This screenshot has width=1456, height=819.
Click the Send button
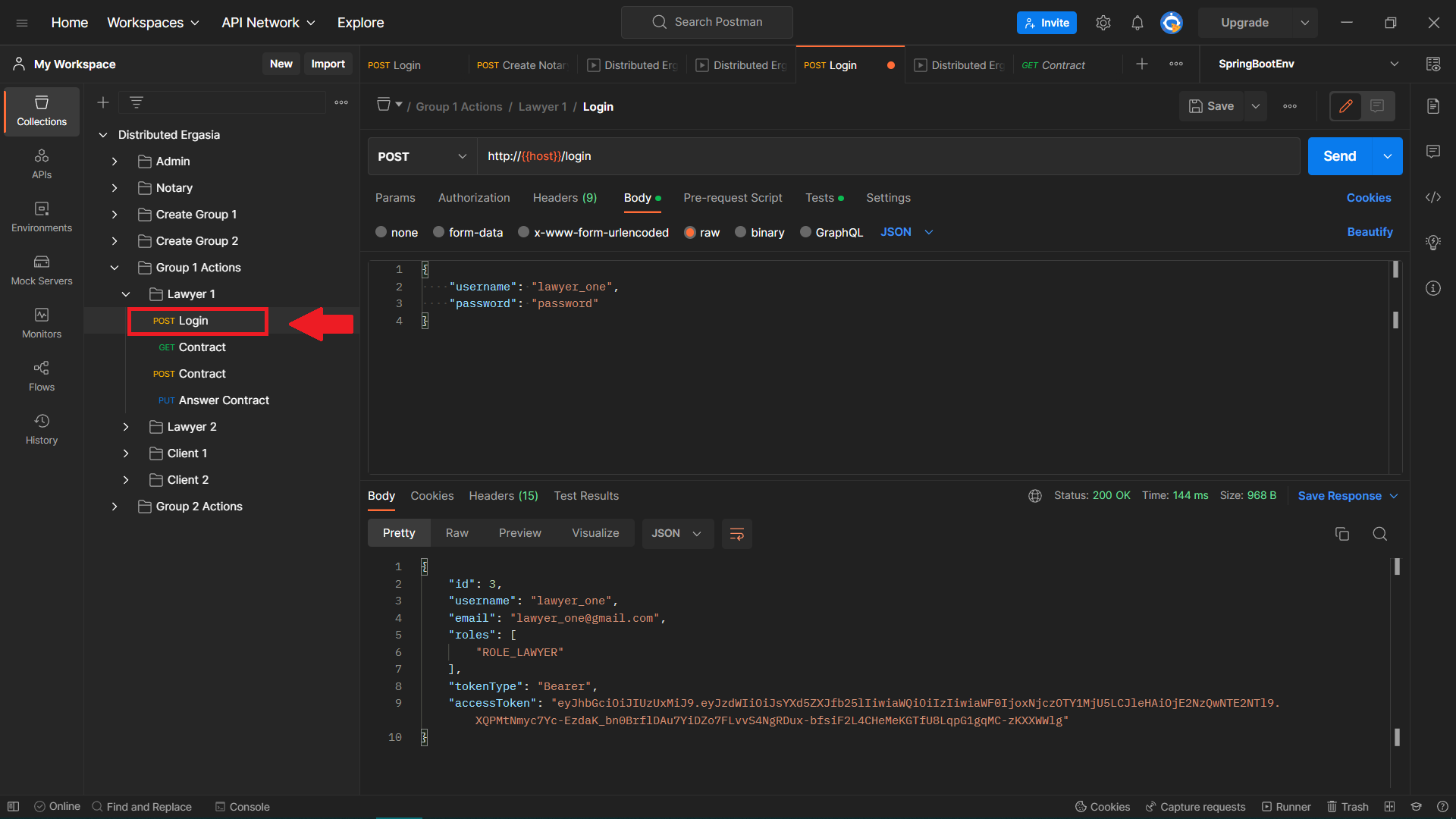click(x=1340, y=156)
